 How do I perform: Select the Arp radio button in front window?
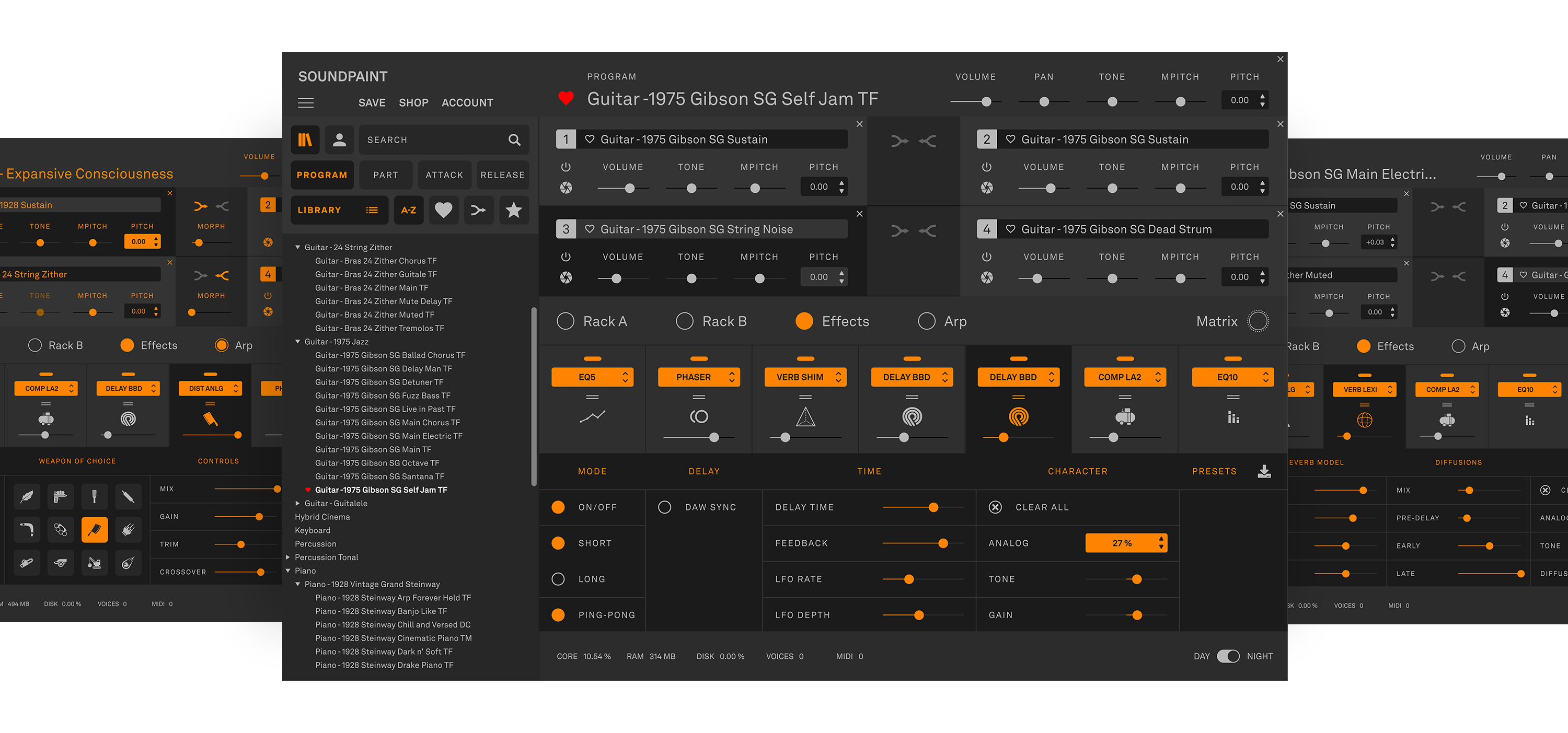click(927, 321)
